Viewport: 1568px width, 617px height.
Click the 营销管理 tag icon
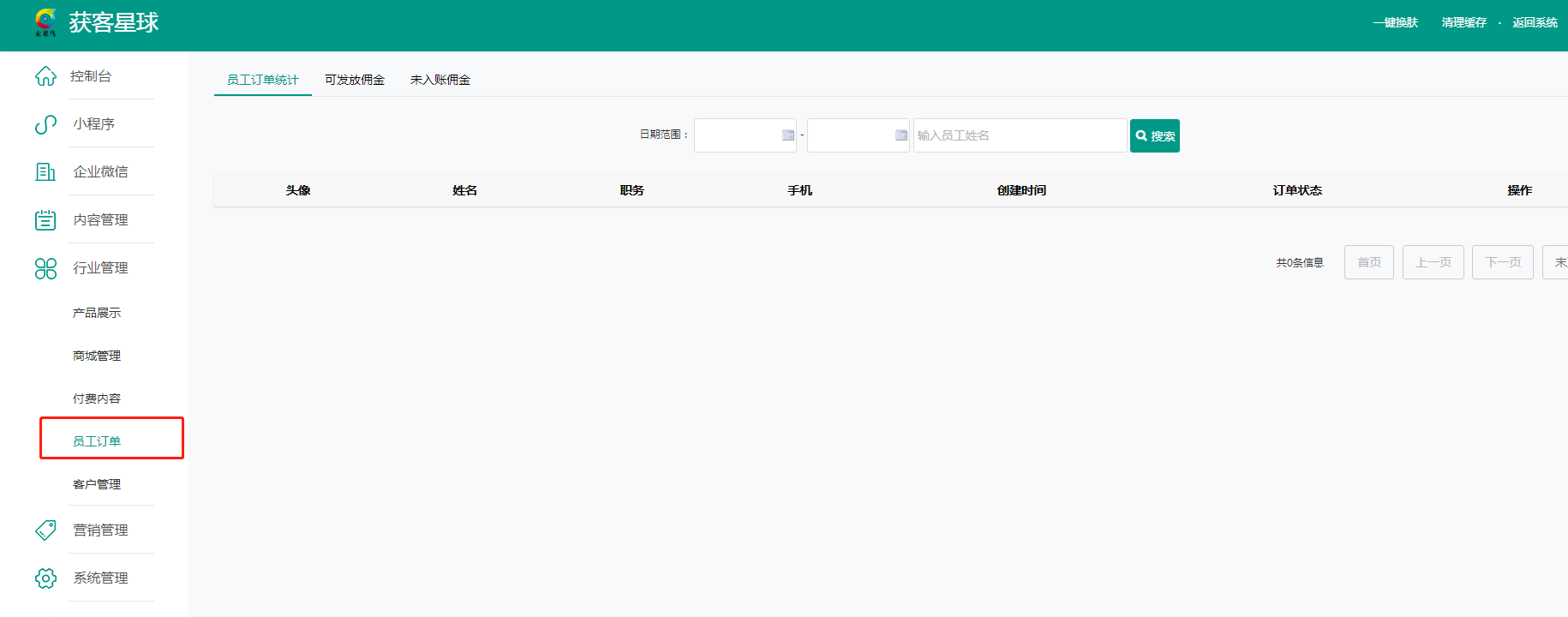[45, 530]
